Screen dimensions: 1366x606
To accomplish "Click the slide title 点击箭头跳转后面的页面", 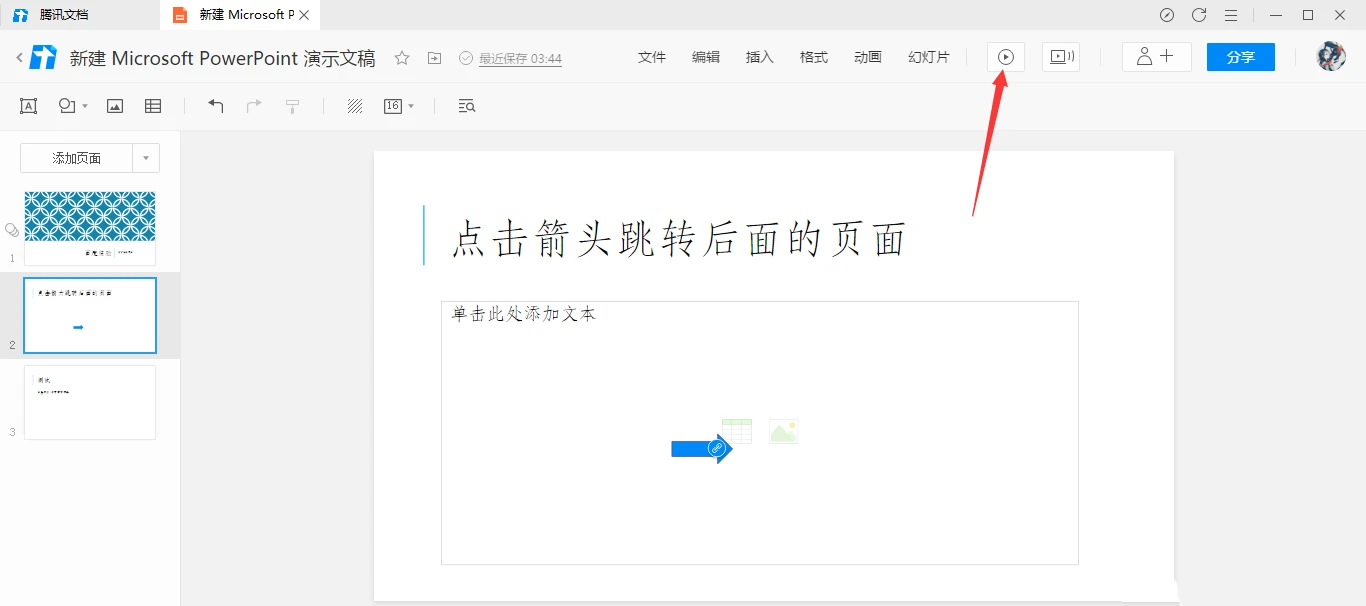I will [679, 239].
